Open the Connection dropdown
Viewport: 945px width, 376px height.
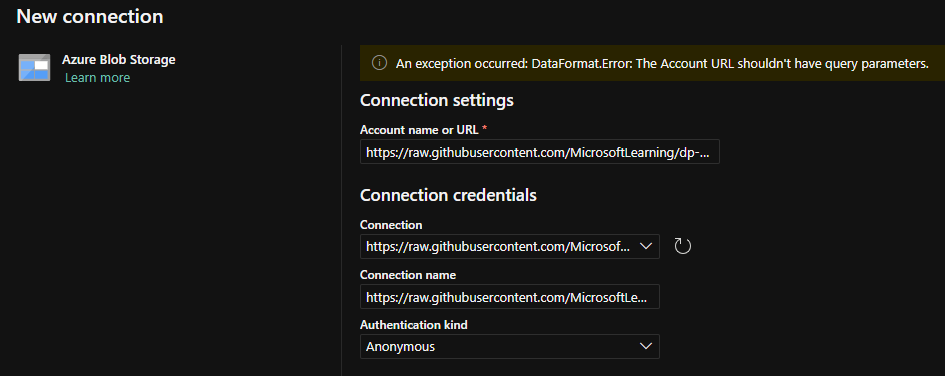click(x=510, y=246)
